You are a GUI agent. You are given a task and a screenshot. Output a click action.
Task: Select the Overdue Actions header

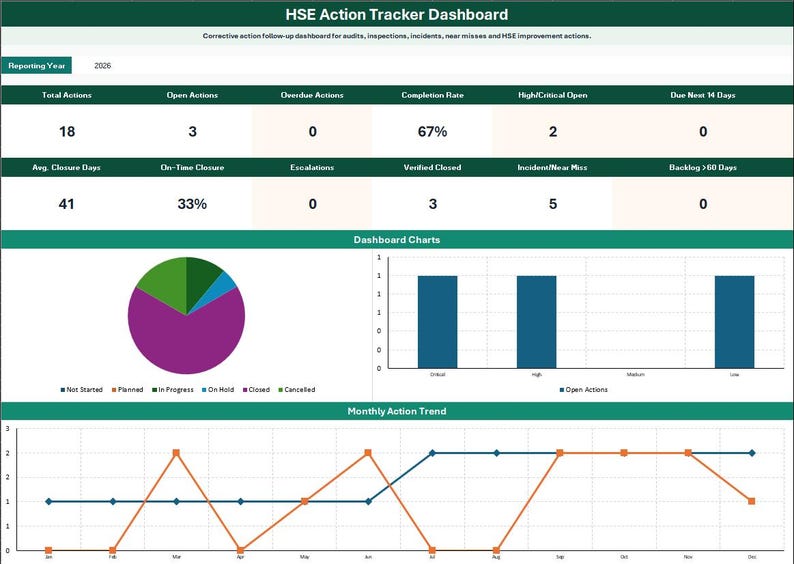[312, 95]
